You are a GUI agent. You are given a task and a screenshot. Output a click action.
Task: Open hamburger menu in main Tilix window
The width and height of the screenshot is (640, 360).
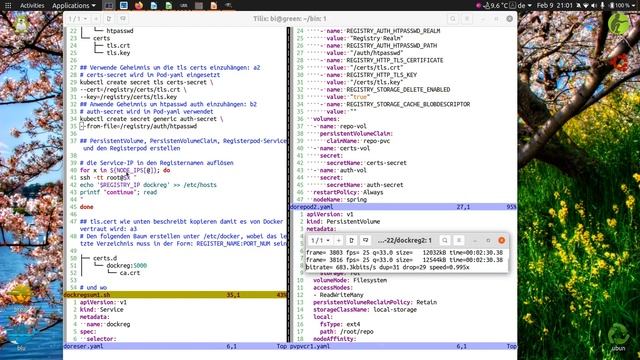[x=467, y=19]
